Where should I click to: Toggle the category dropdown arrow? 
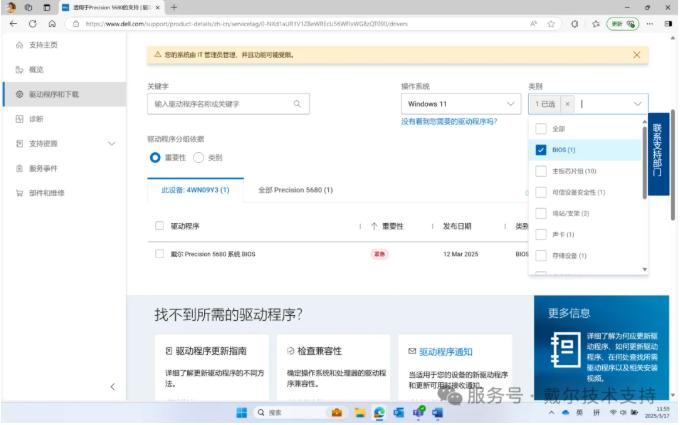point(637,104)
